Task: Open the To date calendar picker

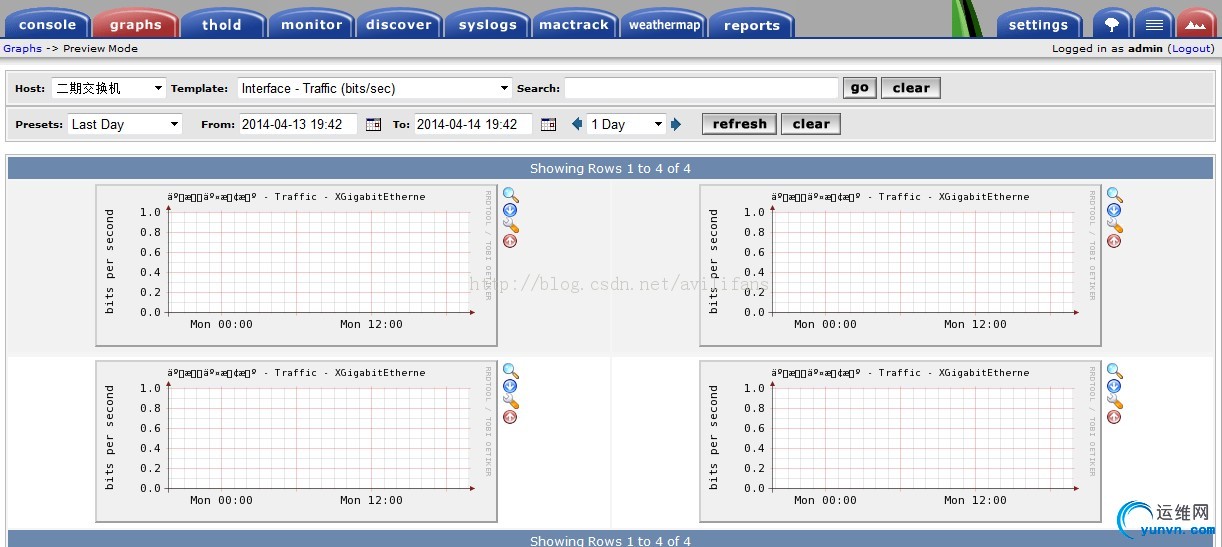Action: pos(548,124)
